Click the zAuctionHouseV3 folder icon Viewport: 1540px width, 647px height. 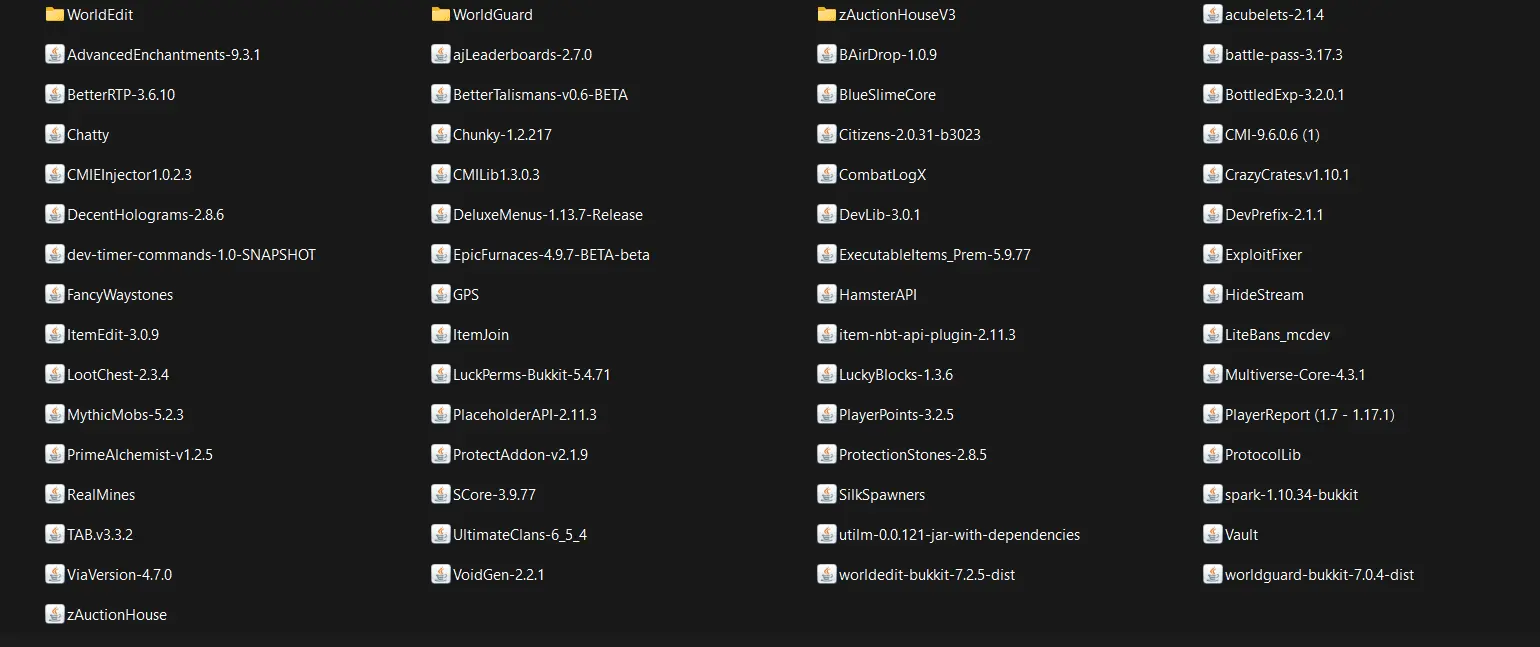pyautogui.click(x=826, y=14)
